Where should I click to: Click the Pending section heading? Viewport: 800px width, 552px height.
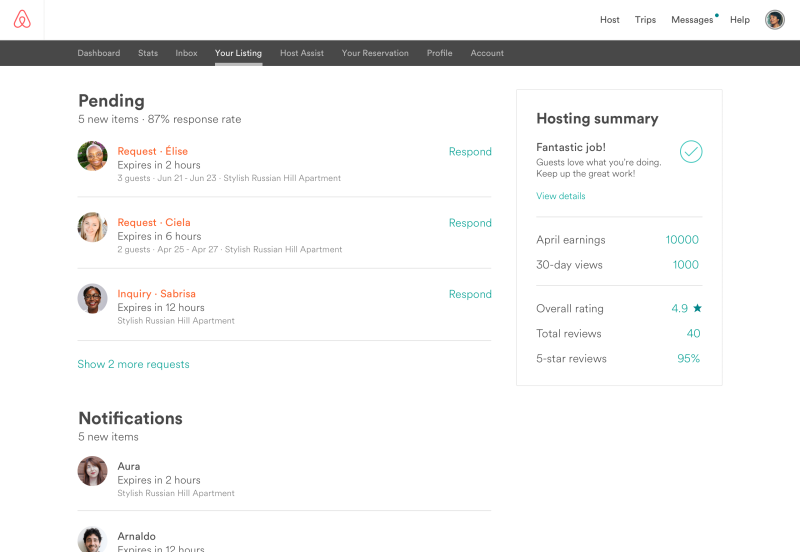click(x=111, y=101)
